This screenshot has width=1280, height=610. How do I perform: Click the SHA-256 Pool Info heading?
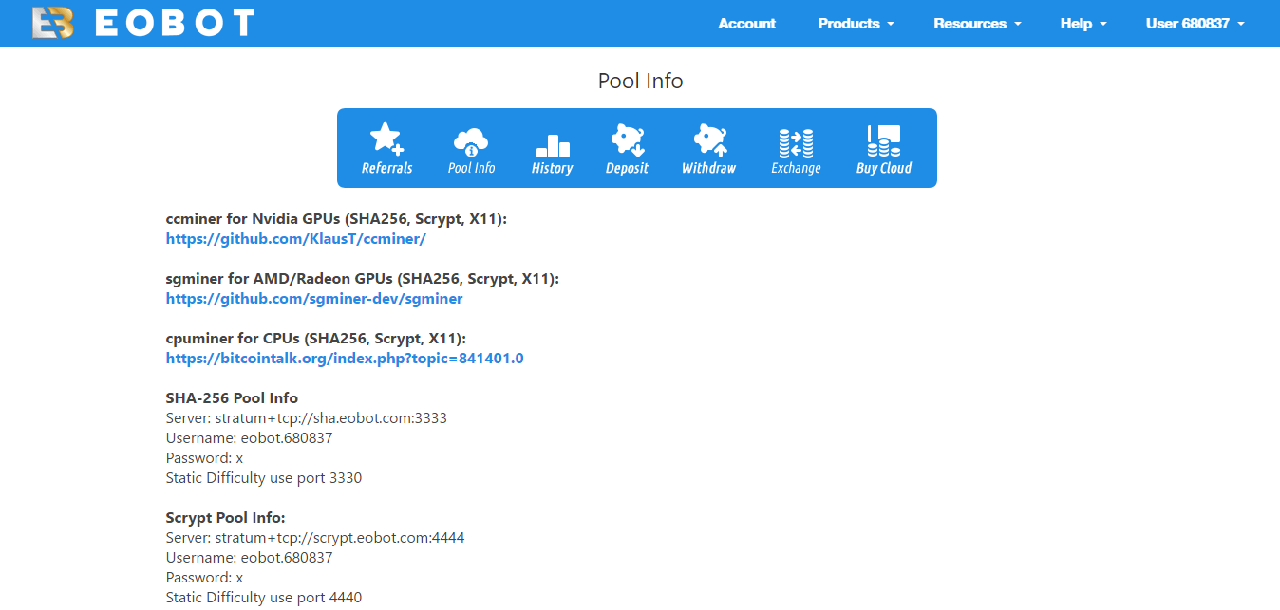click(x=232, y=398)
